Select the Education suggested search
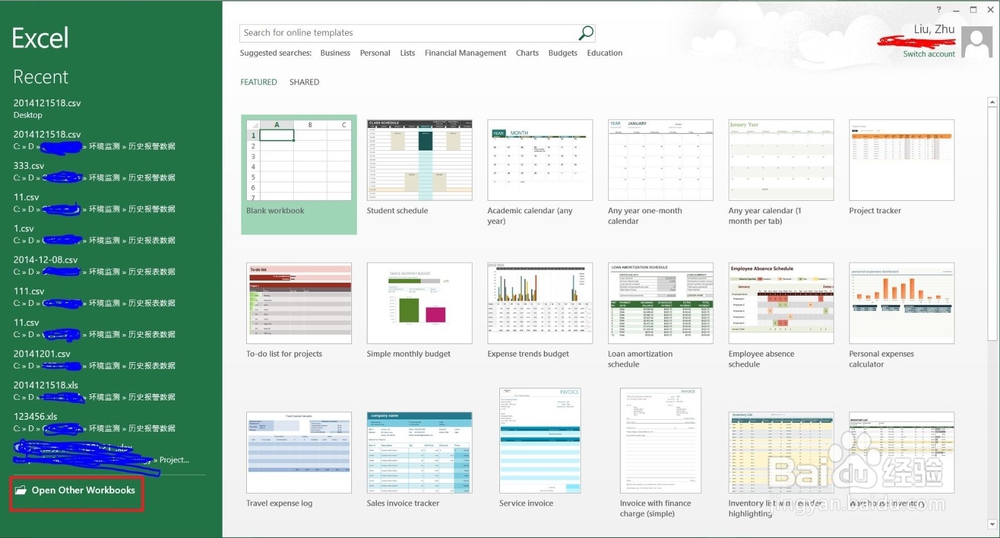 605,53
